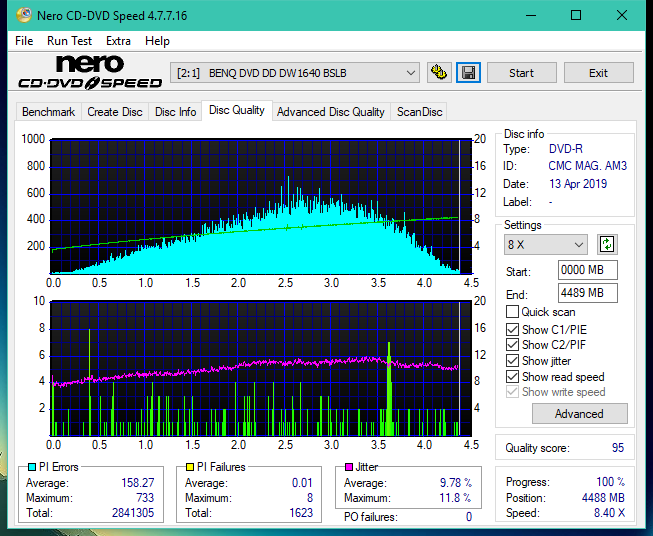The width and height of the screenshot is (653, 536).
Task: Click the Nero CD-DVD Speed title bar icon
Action: [24, 15]
